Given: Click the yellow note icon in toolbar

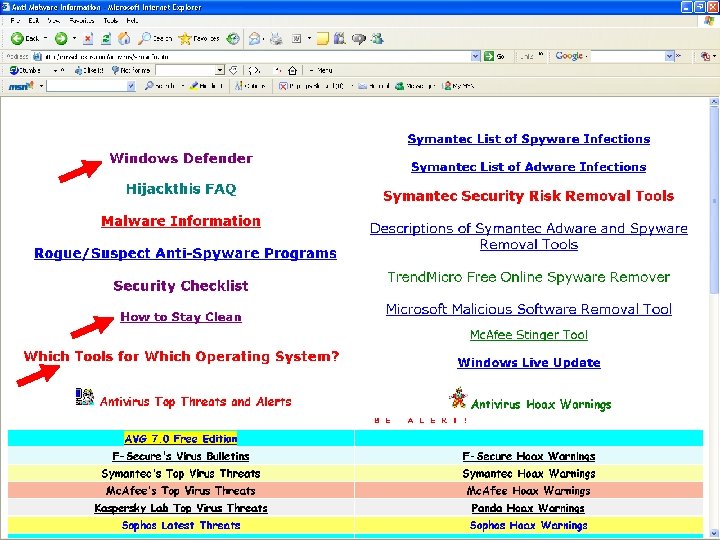Looking at the screenshot, I should point(323,39).
